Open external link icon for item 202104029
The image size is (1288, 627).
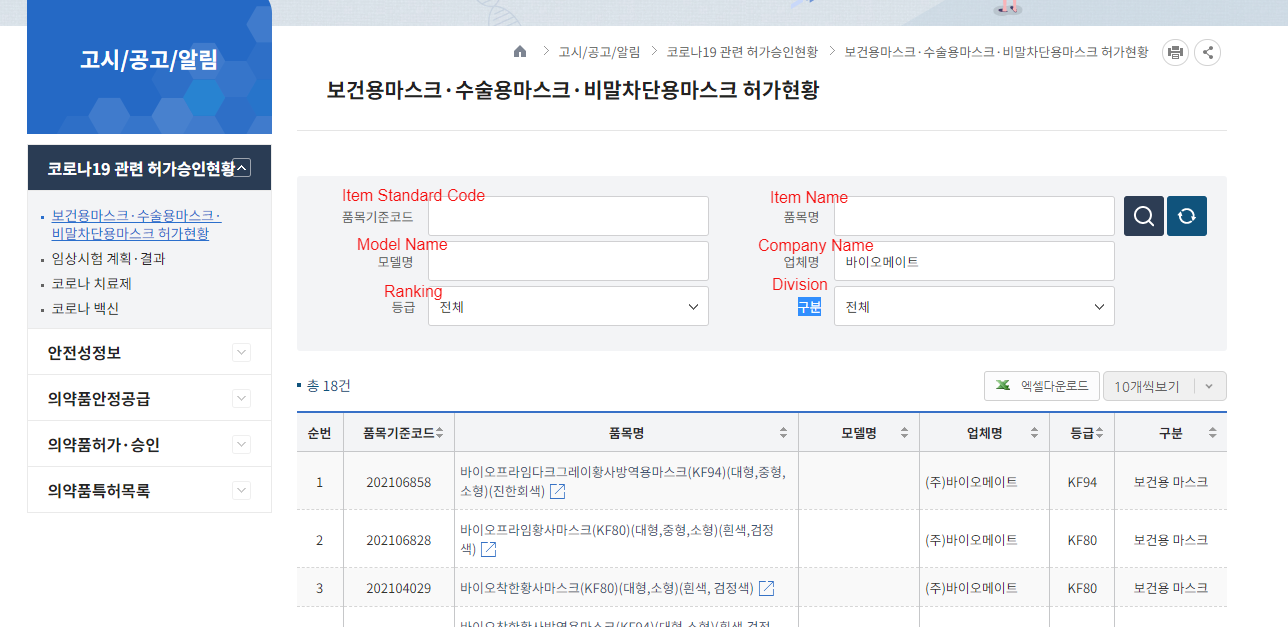pos(767,588)
